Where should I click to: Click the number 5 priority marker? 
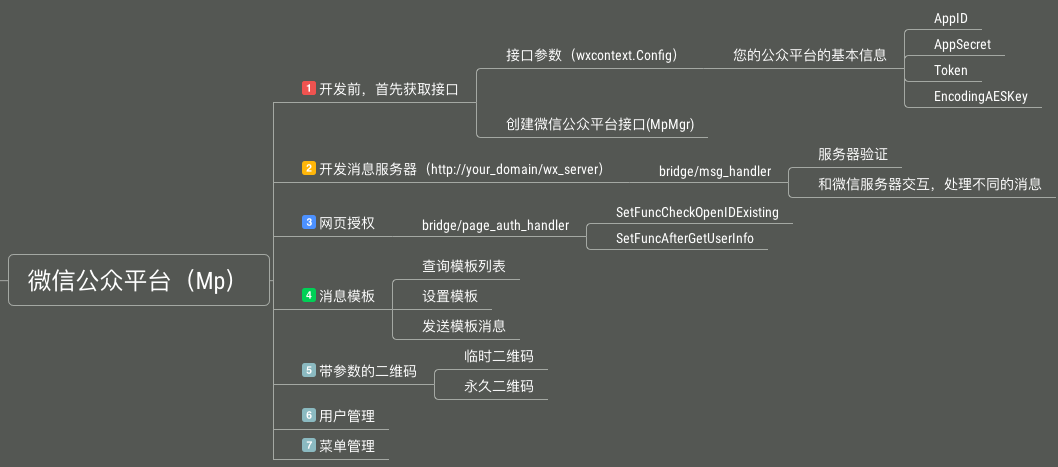click(308, 370)
